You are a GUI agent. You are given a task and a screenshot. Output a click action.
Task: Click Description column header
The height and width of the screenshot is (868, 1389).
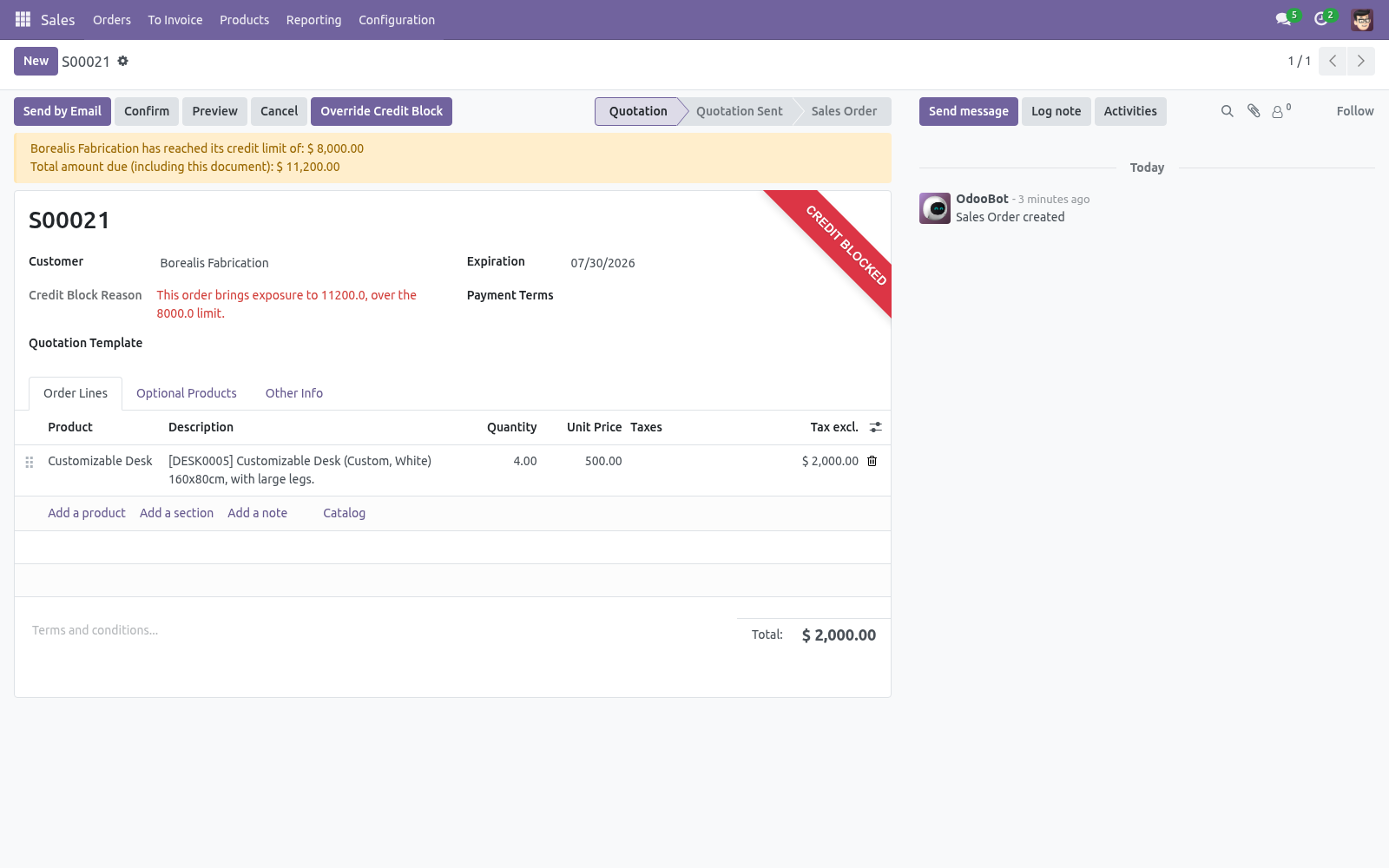click(201, 427)
